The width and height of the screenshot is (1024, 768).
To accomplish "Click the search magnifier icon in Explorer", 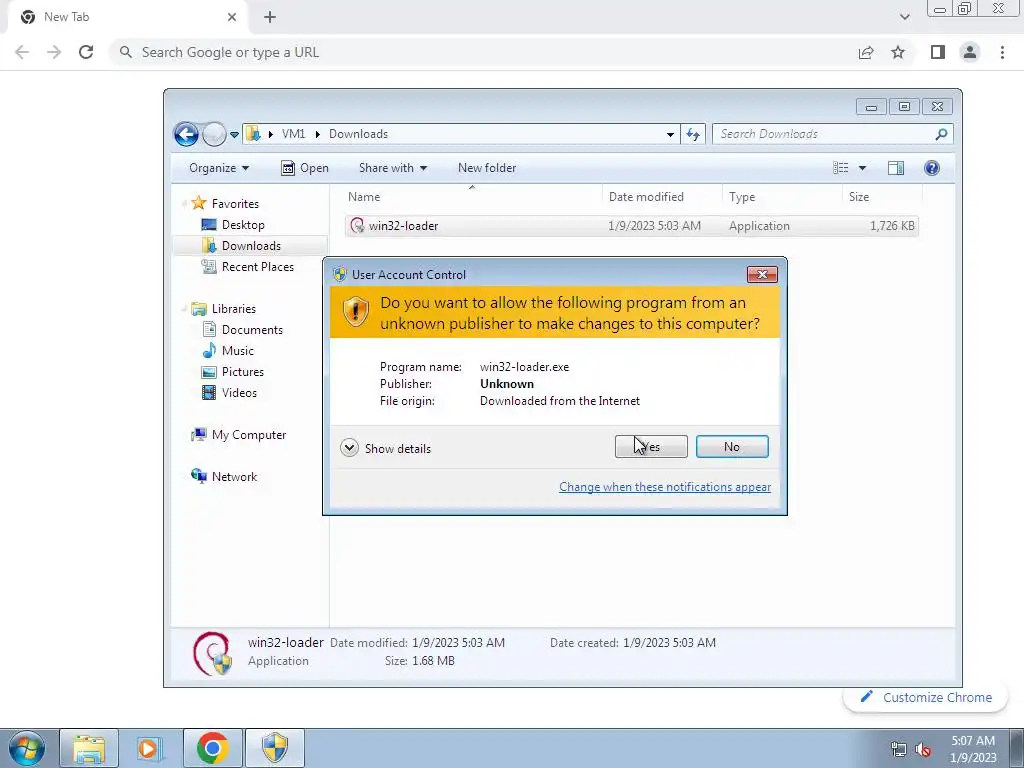I will (941, 134).
